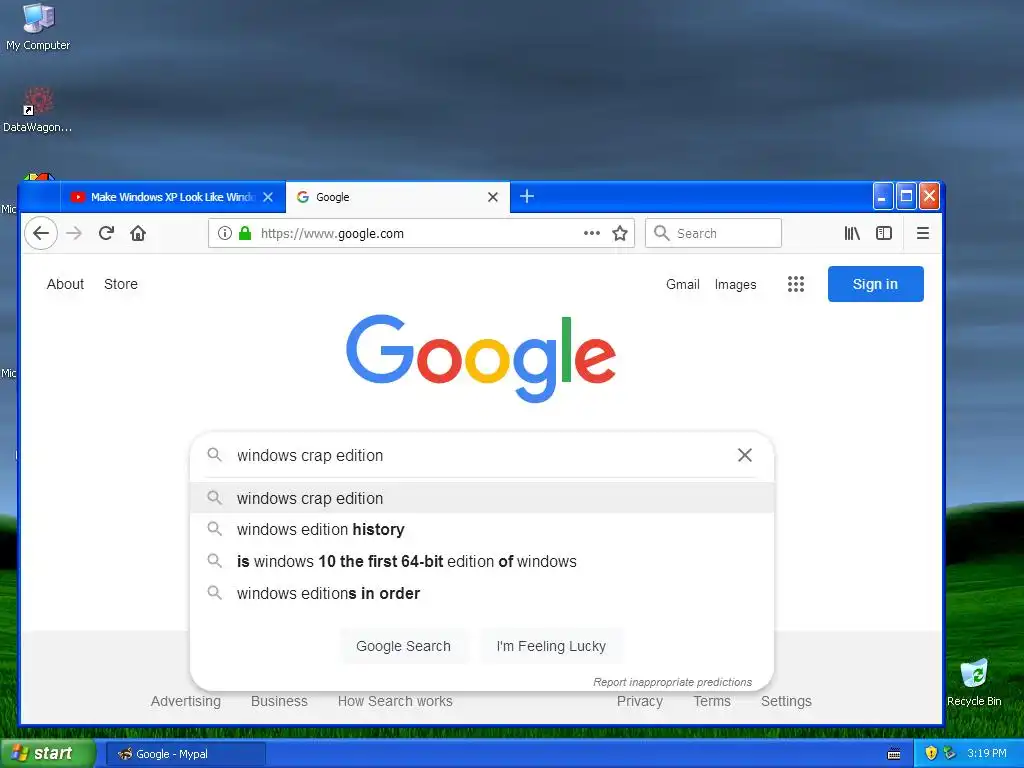Open the Windows Start menu
The width and height of the screenshot is (1024, 768).
coord(48,753)
